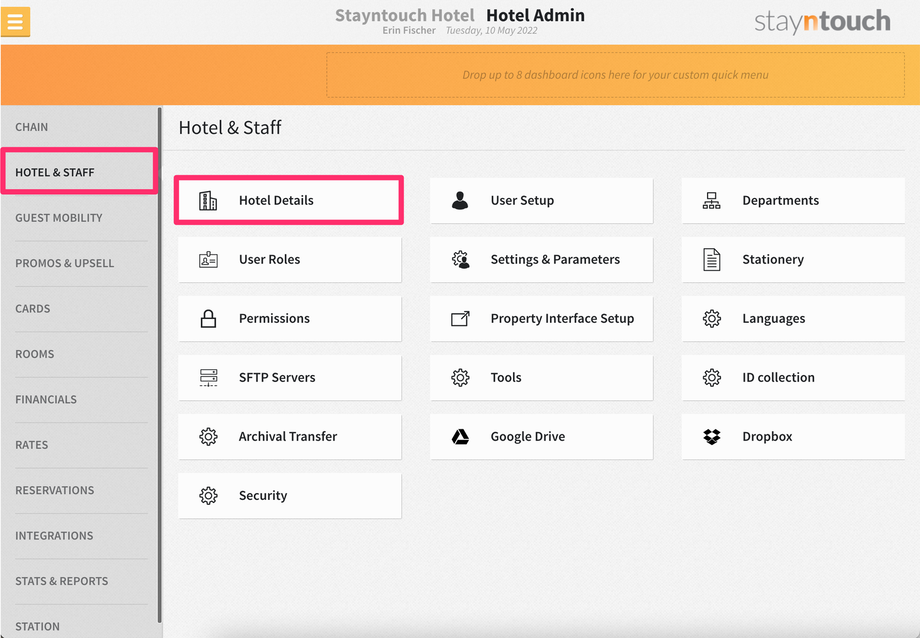This screenshot has width=920, height=638.
Task: Open the Stationery label
Action: [773, 259]
